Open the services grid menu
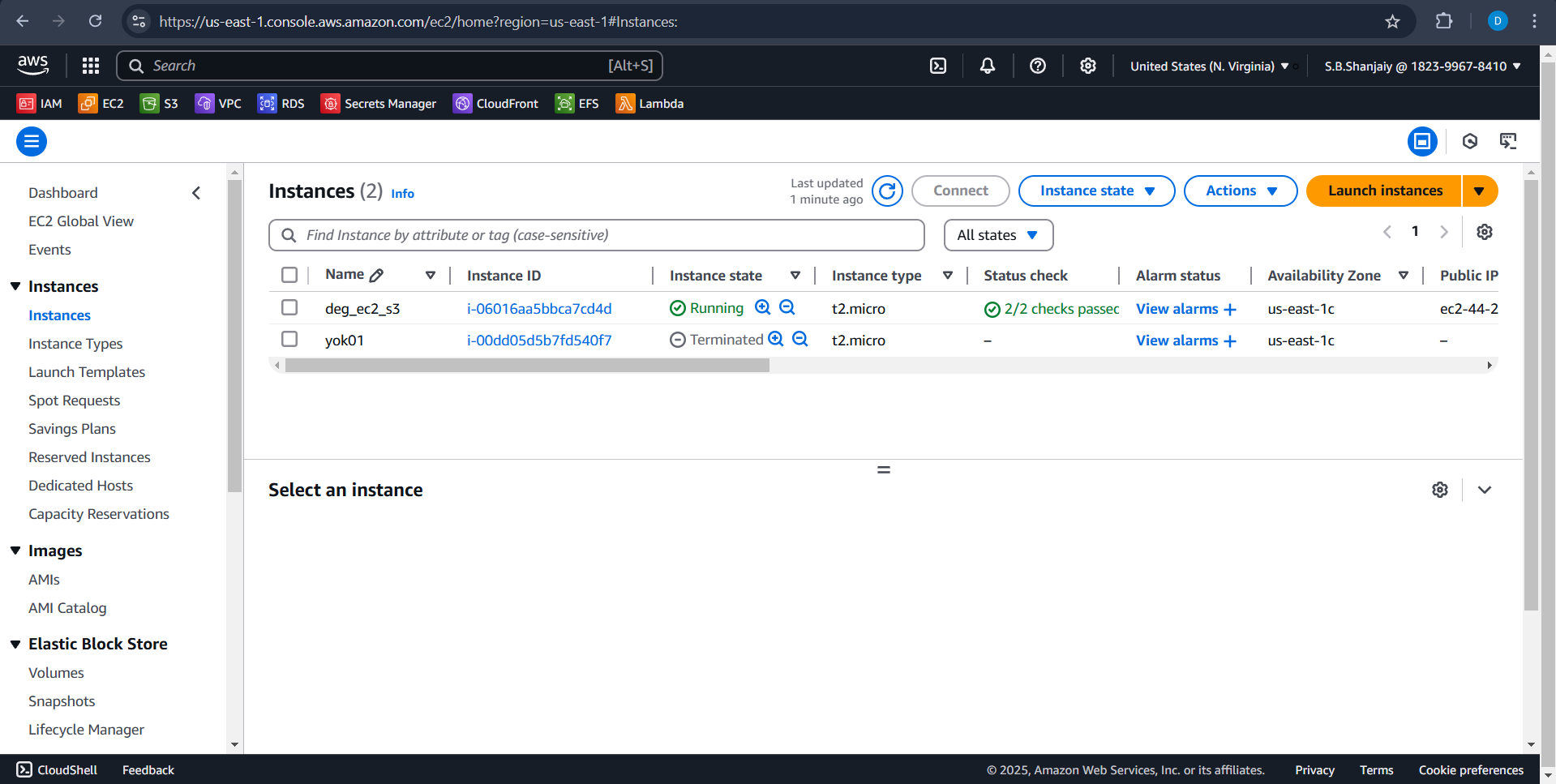Image resolution: width=1556 pixels, height=784 pixels. point(91,66)
